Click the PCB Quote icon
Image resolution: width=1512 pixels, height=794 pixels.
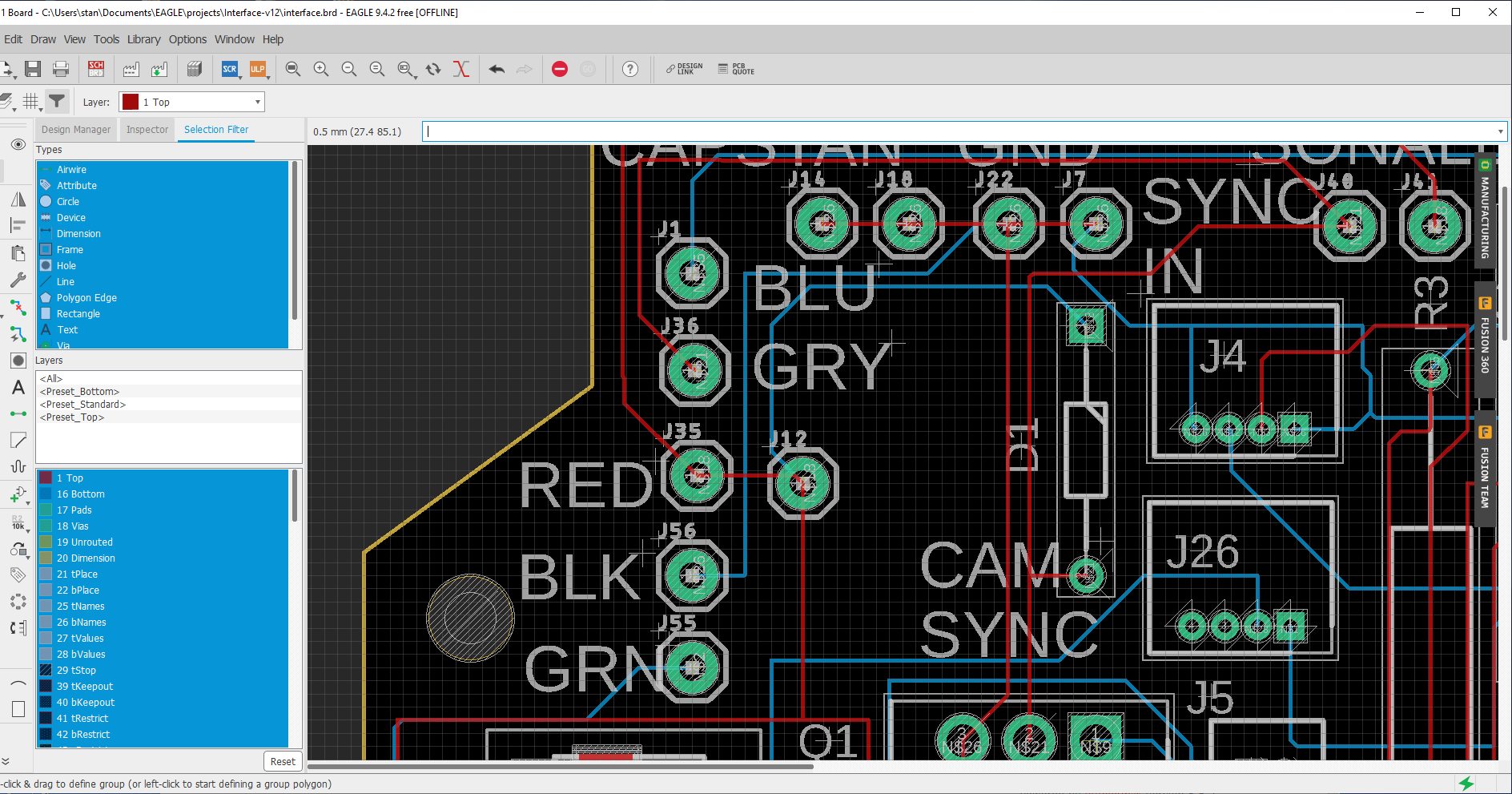(736, 69)
